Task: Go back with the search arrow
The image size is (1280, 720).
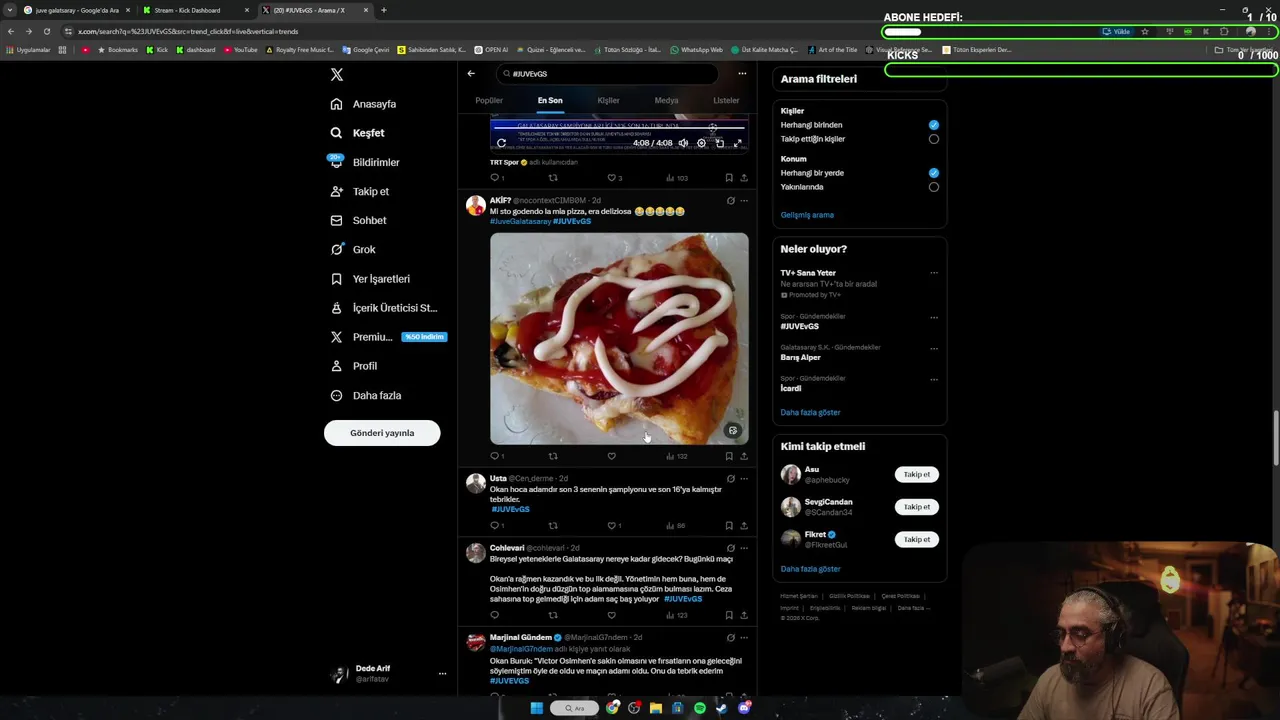Action: [x=471, y=73]
